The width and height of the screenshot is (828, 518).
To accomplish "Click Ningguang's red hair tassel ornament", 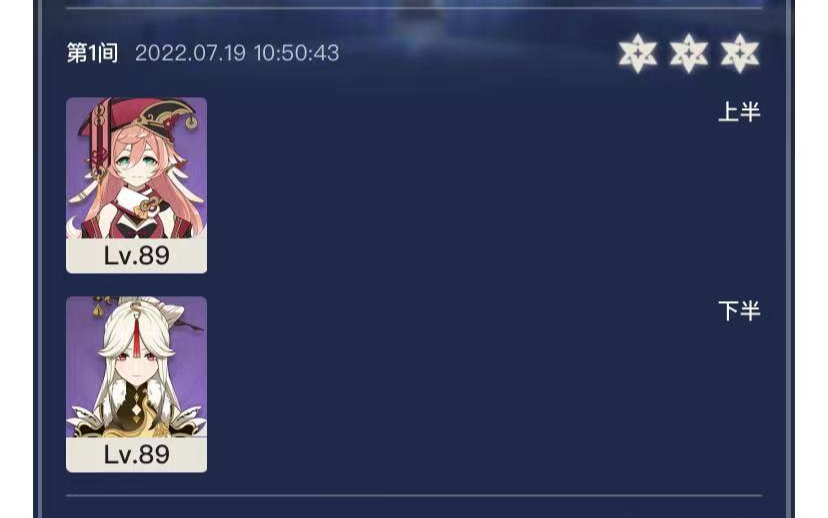I will [137, 335].
